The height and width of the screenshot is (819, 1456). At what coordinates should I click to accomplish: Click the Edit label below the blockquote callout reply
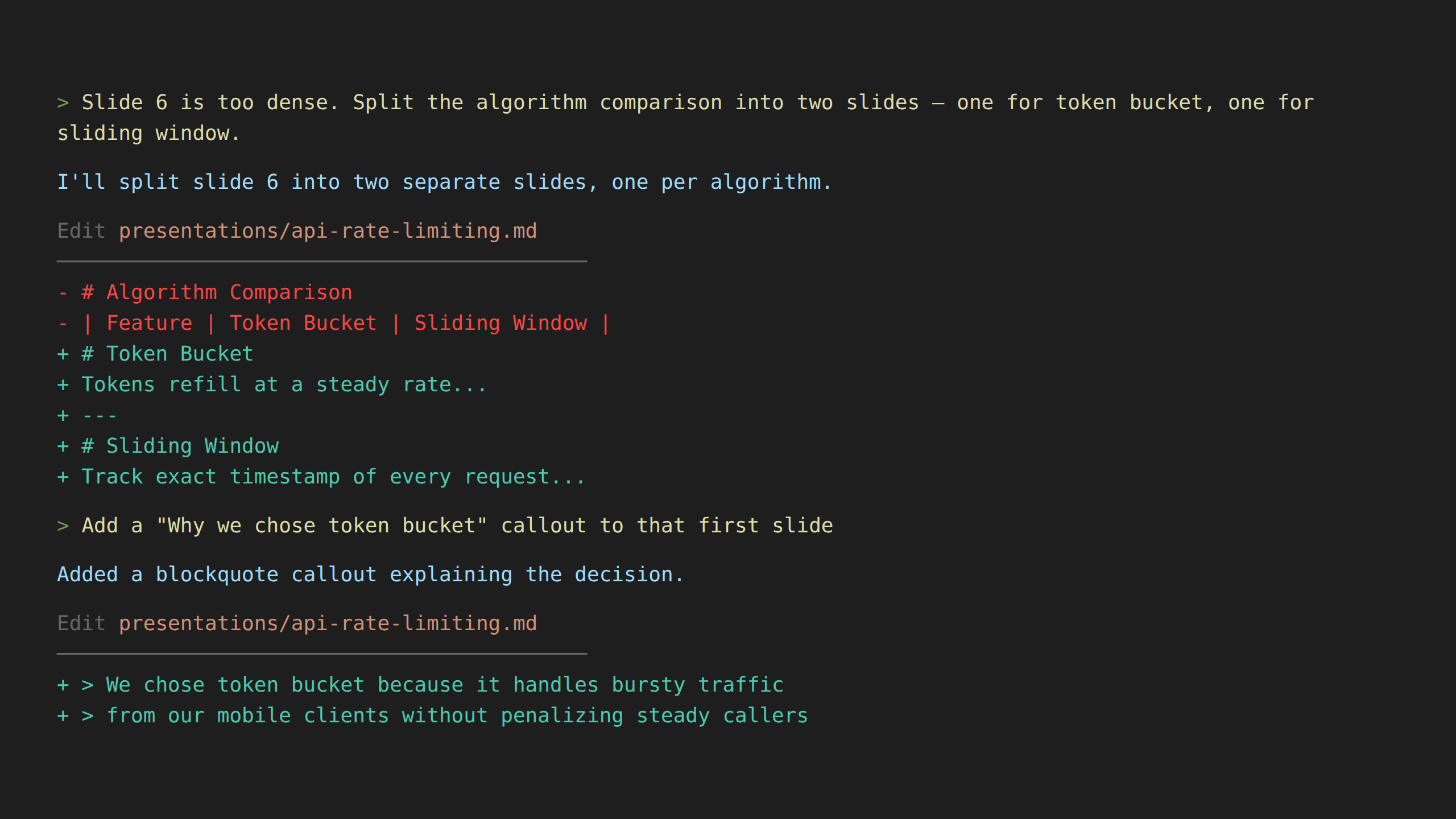coord(81,624)
